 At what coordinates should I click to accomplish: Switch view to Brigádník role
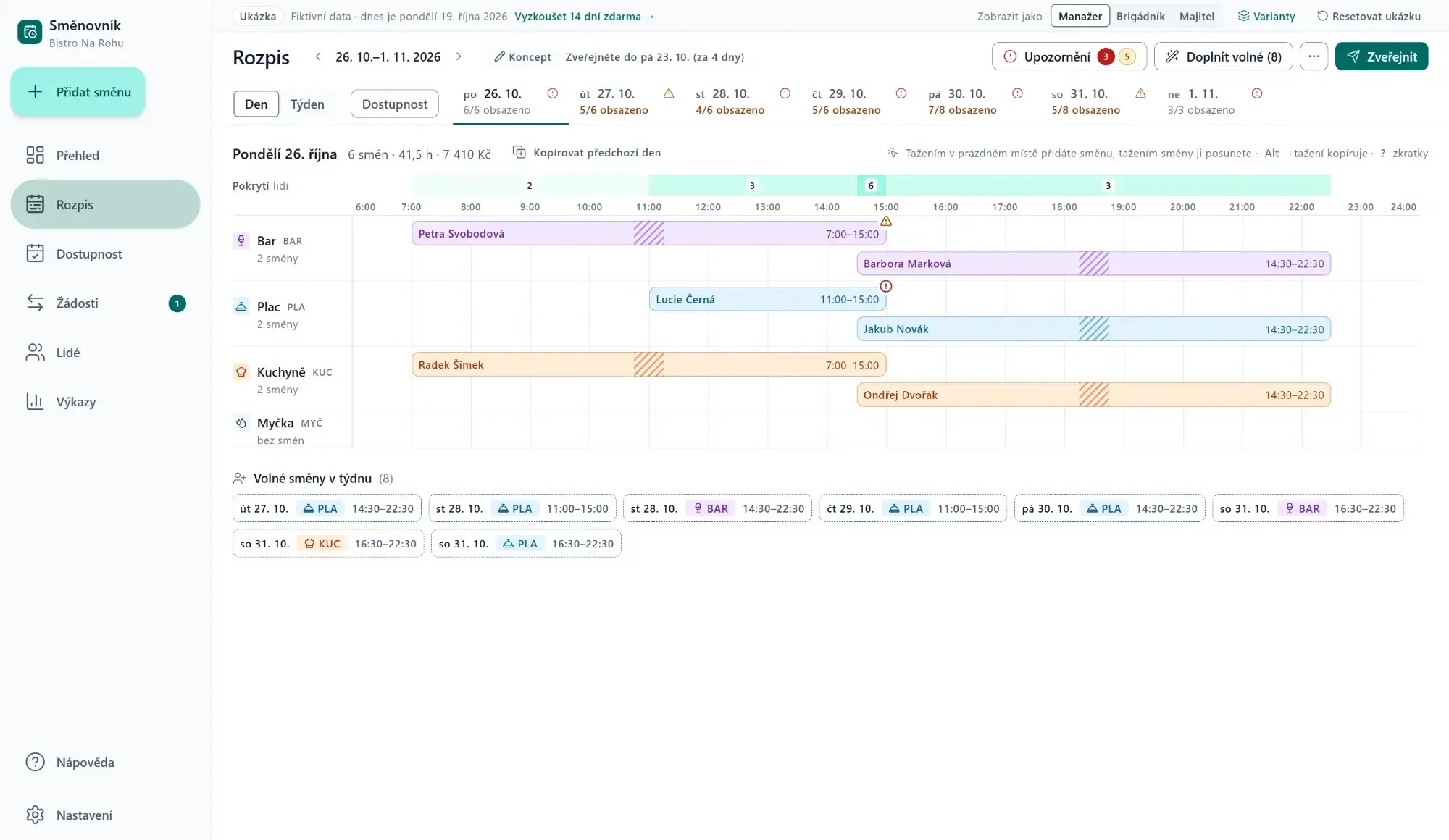(x=1140, y=16)
